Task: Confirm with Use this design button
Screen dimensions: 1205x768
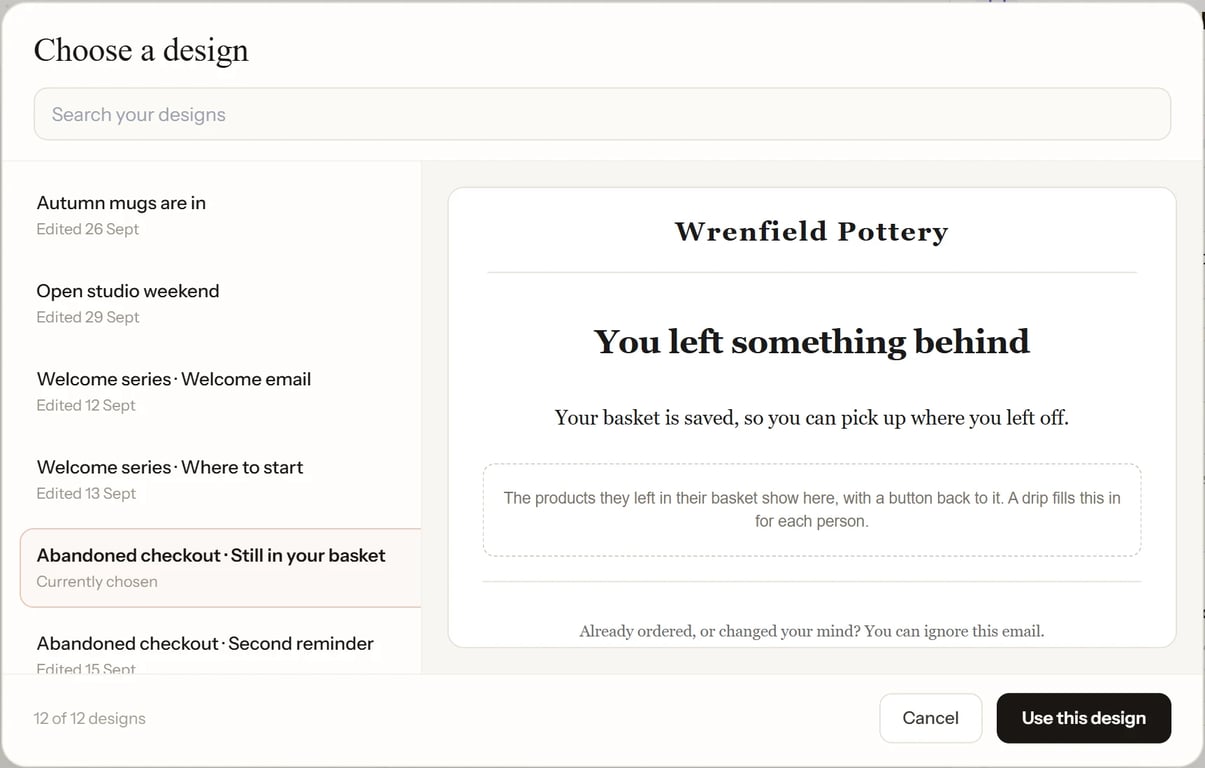Action: pyautogui.click(x=1083, y=718)
